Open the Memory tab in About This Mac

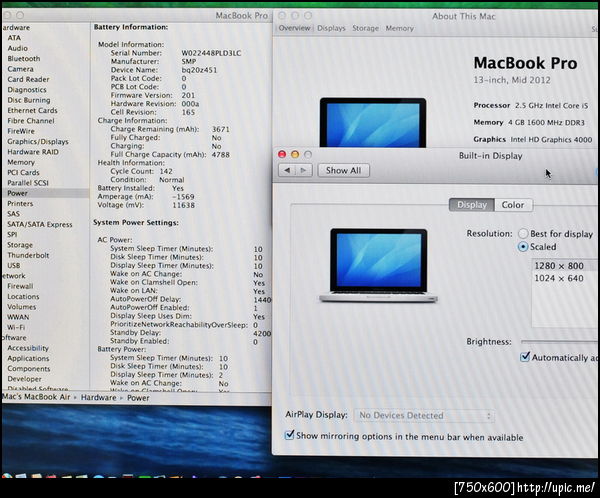[399, 28]
